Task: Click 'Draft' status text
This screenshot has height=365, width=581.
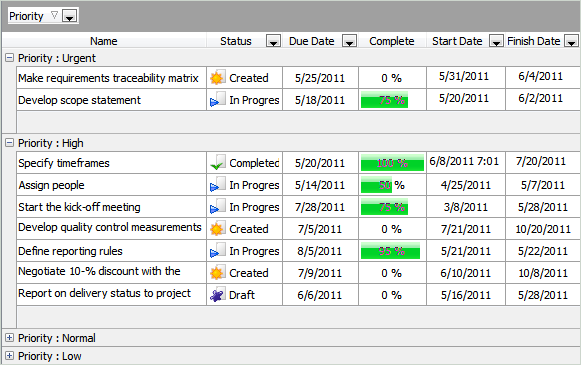Action: (242, 295)
